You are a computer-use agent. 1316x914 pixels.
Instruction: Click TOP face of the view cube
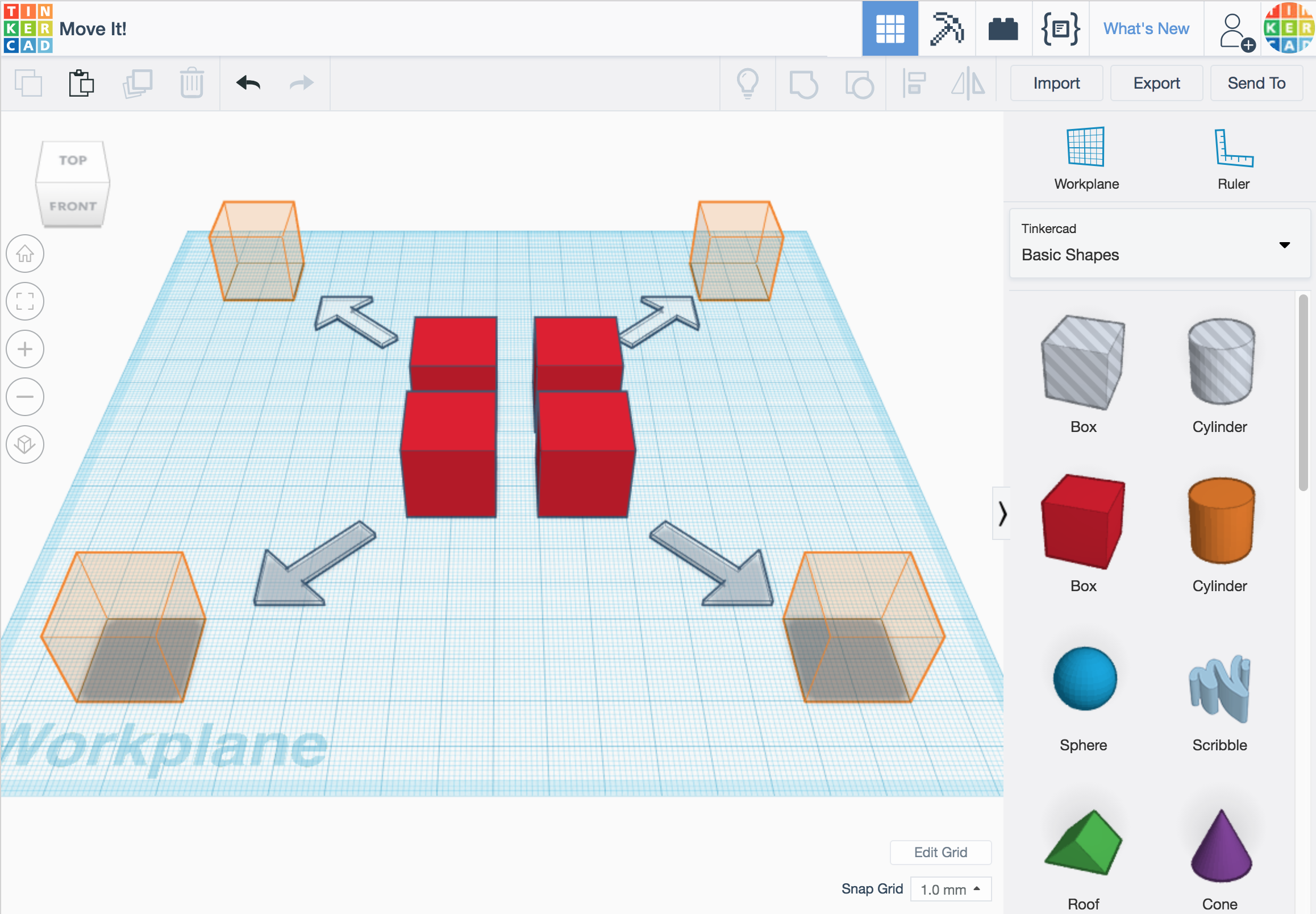point(73,161)
